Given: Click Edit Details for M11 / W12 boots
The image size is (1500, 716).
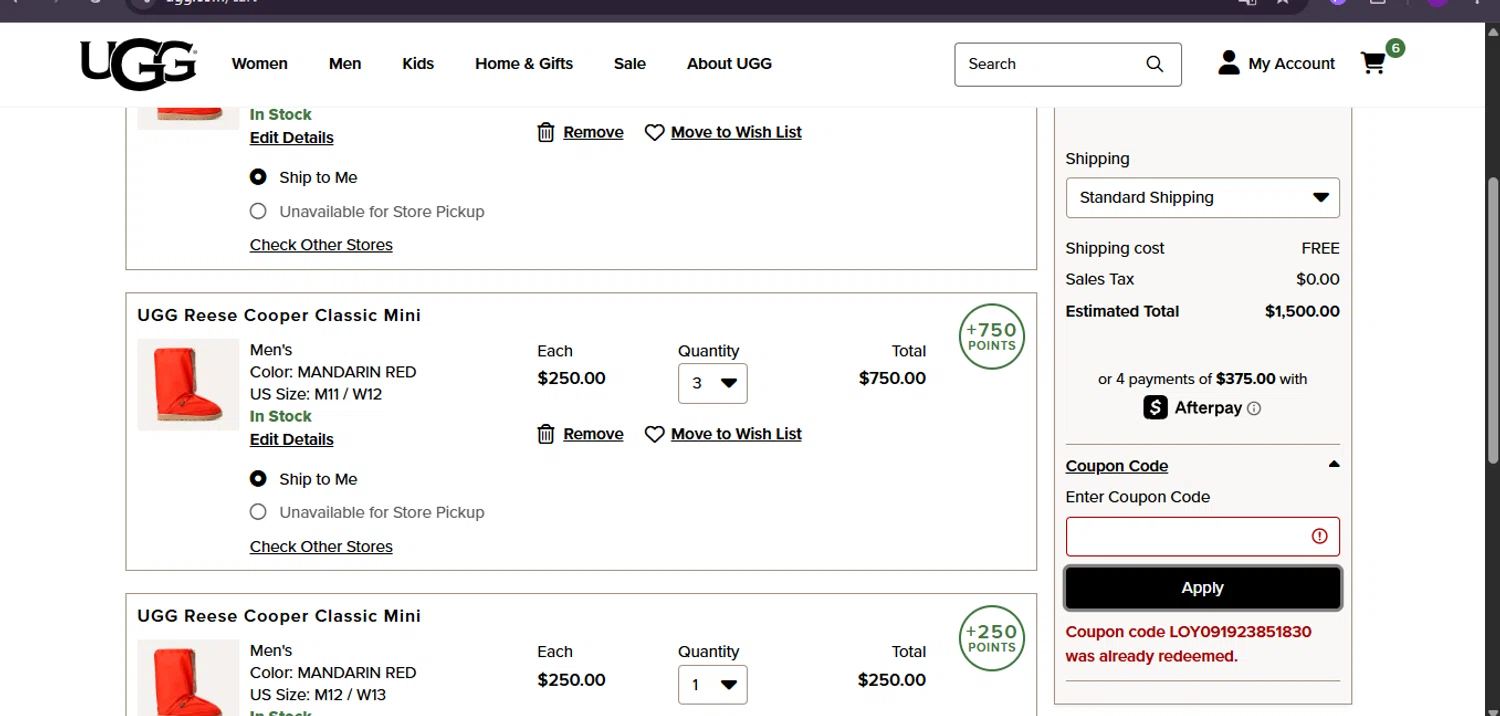Looking at the screenshot, I should [x=291, y=439].
